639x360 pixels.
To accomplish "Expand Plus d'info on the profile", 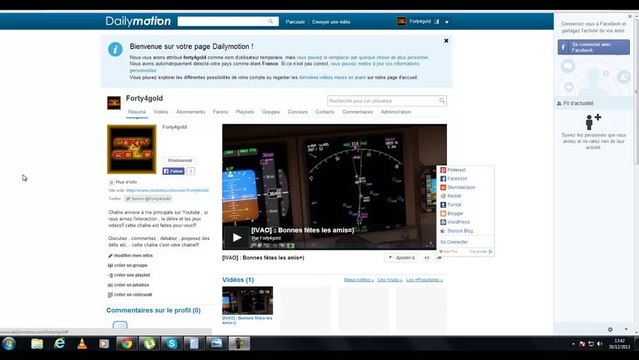I will [123, 182].
